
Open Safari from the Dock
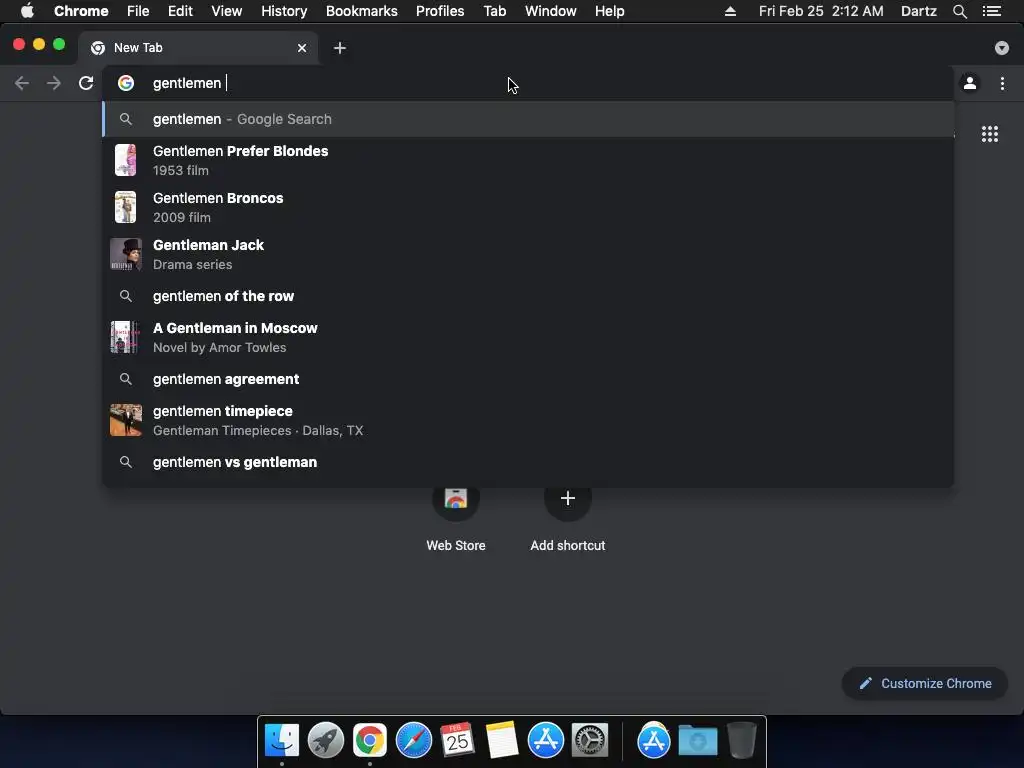[x=413, y=740]
